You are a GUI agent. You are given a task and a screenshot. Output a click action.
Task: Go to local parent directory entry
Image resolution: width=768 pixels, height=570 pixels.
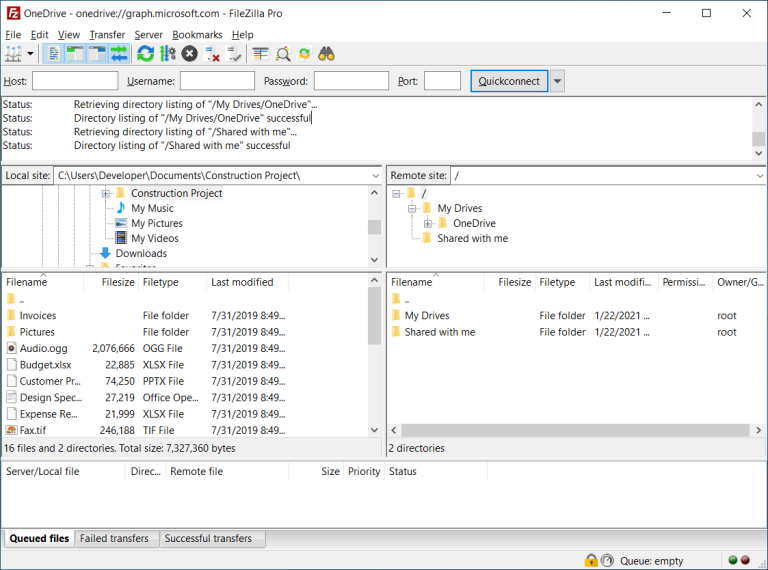pos(185,299)
